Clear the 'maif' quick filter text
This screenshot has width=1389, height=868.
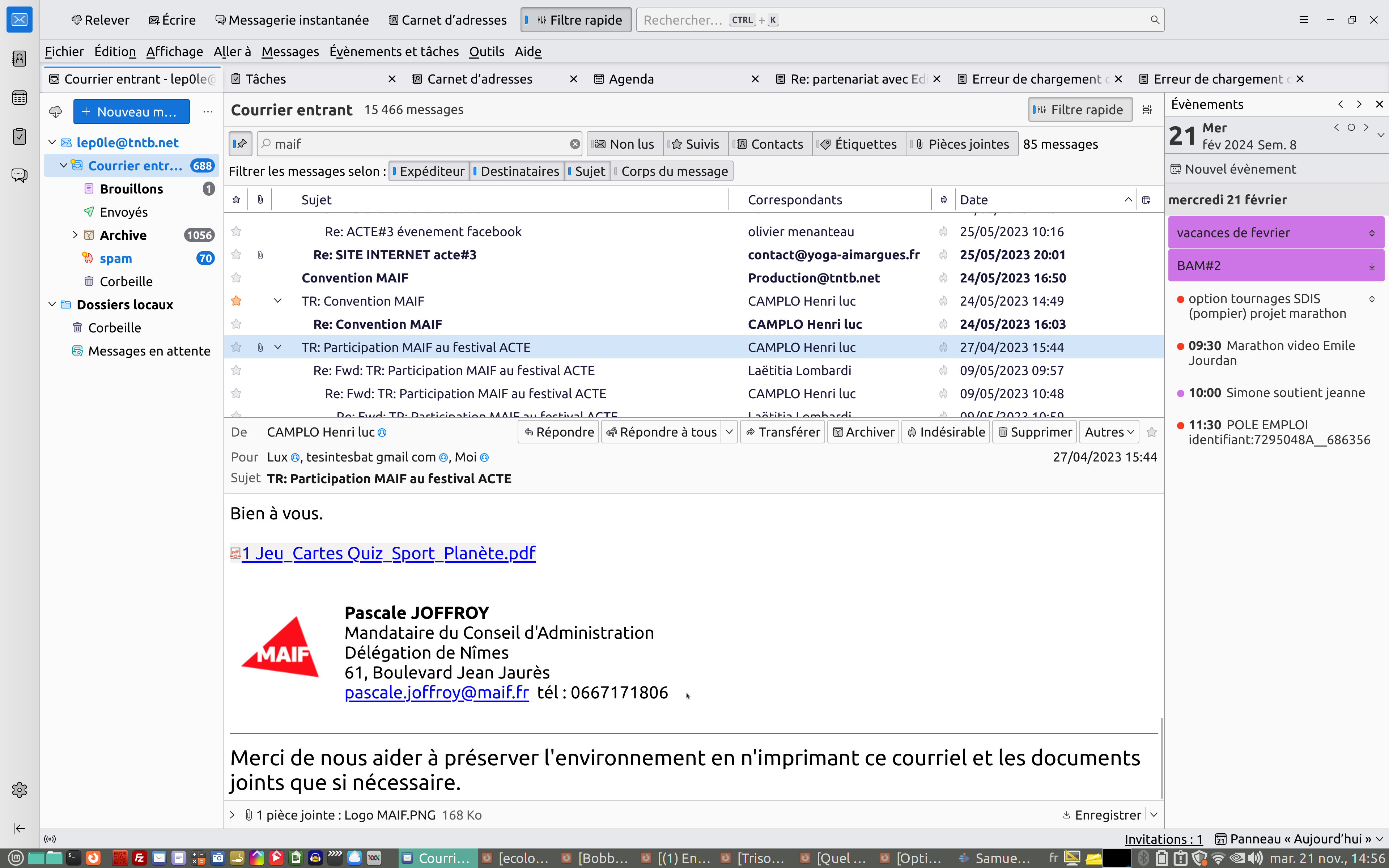point(574,144)
